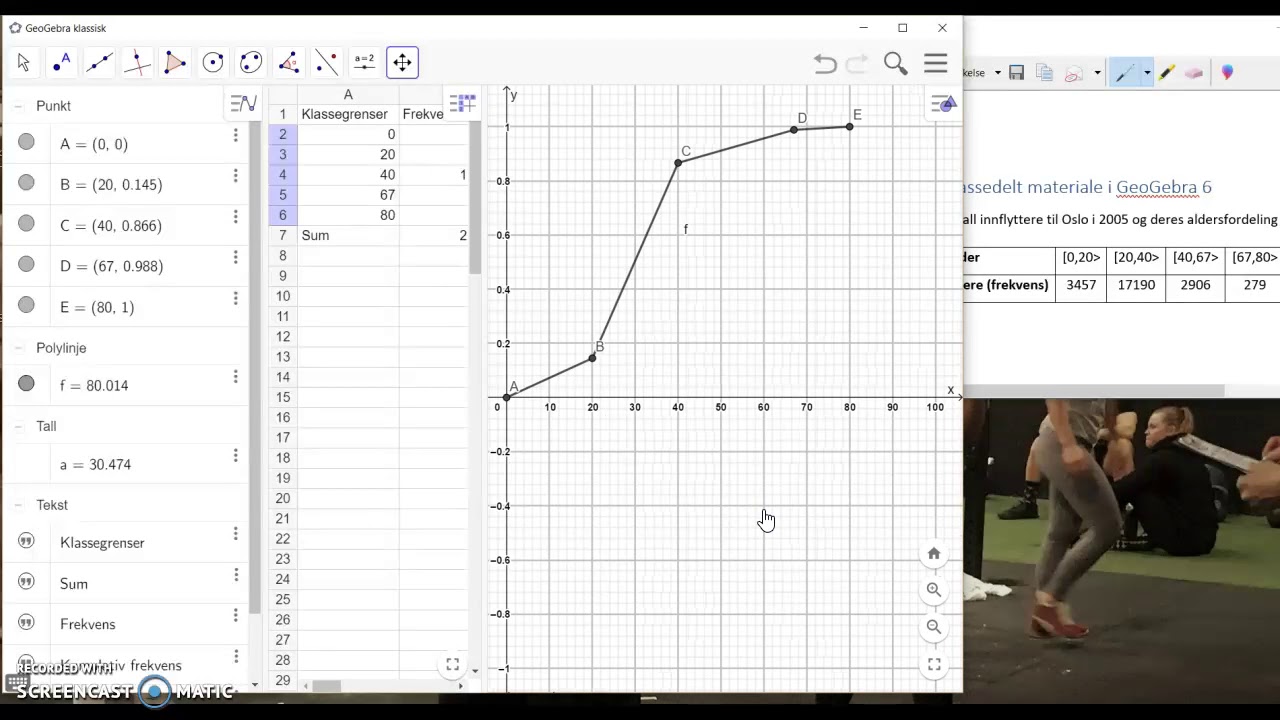
Task: Click point E on the graph
Action: click(x=849, y=127)
